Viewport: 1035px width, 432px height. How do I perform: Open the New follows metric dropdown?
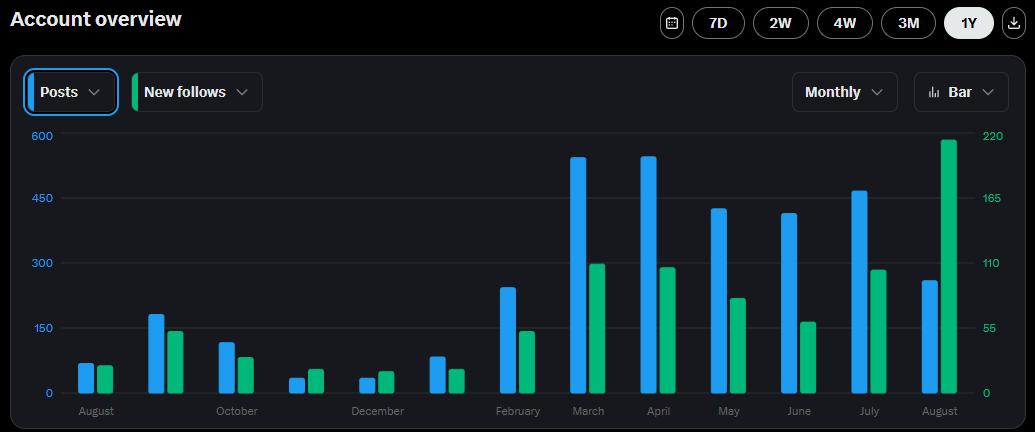pyautogui.click(x=197, y=92)
